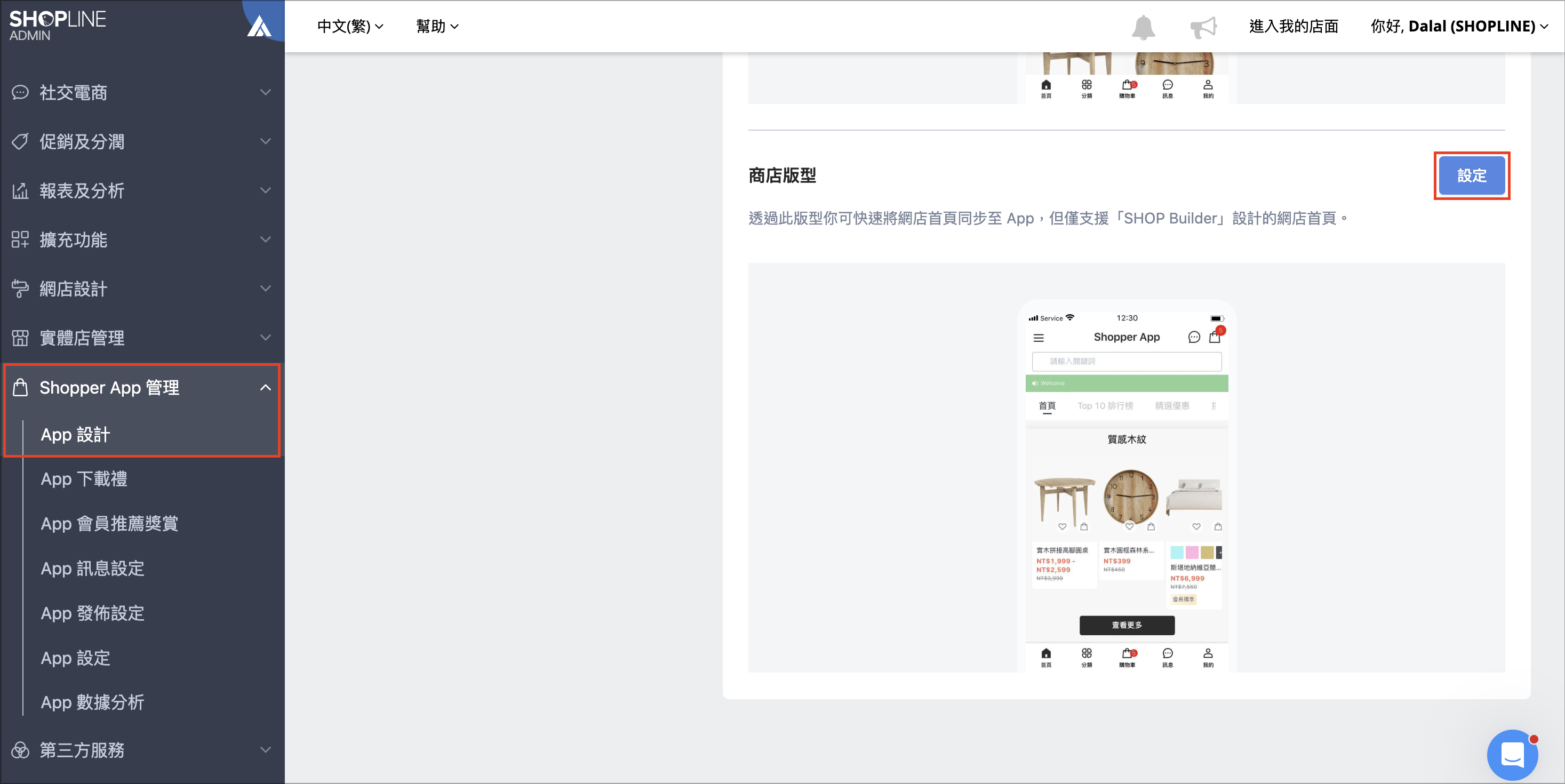This screenshot has height=784, width=1565.
Task: Click cart icon in Shopper App preview header
Action: [1215, 337]
